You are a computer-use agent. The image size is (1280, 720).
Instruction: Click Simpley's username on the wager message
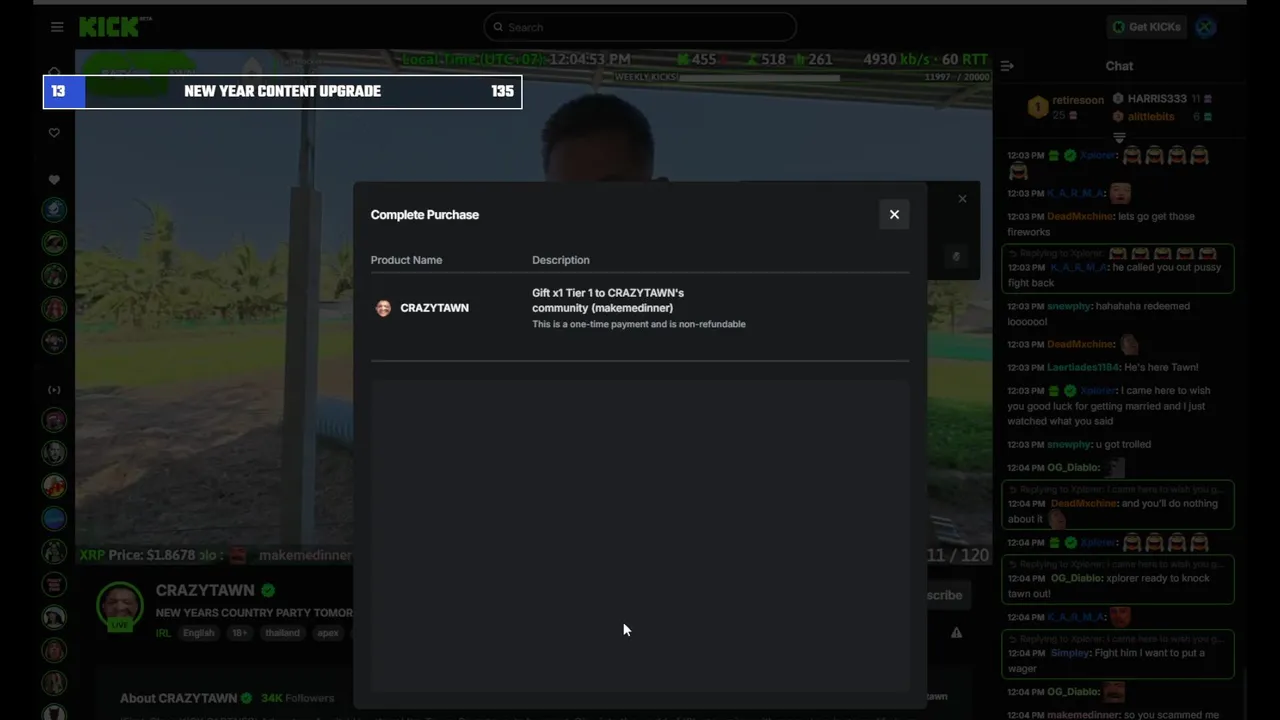point(1070,653)
